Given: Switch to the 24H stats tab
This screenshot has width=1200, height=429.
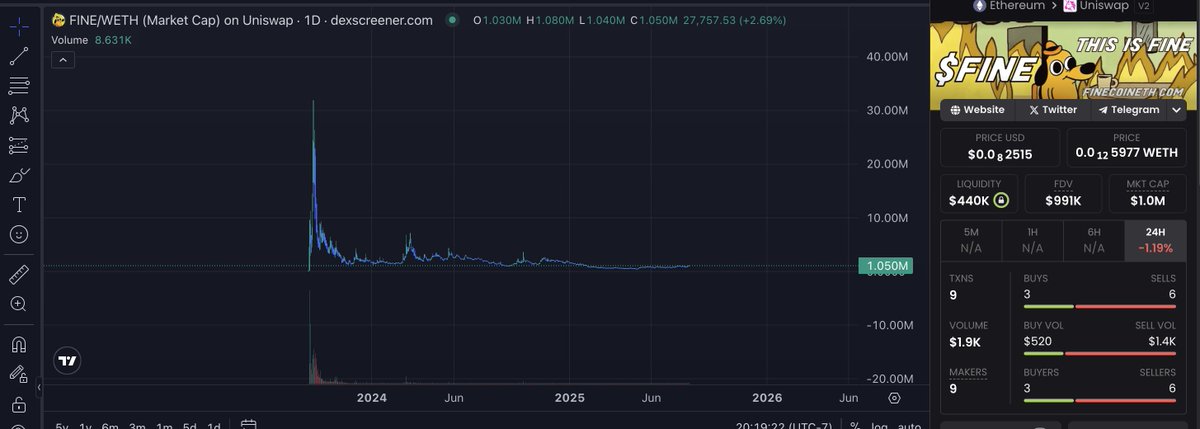Looking at the screenshot, I should click(x=1156, y=239).
